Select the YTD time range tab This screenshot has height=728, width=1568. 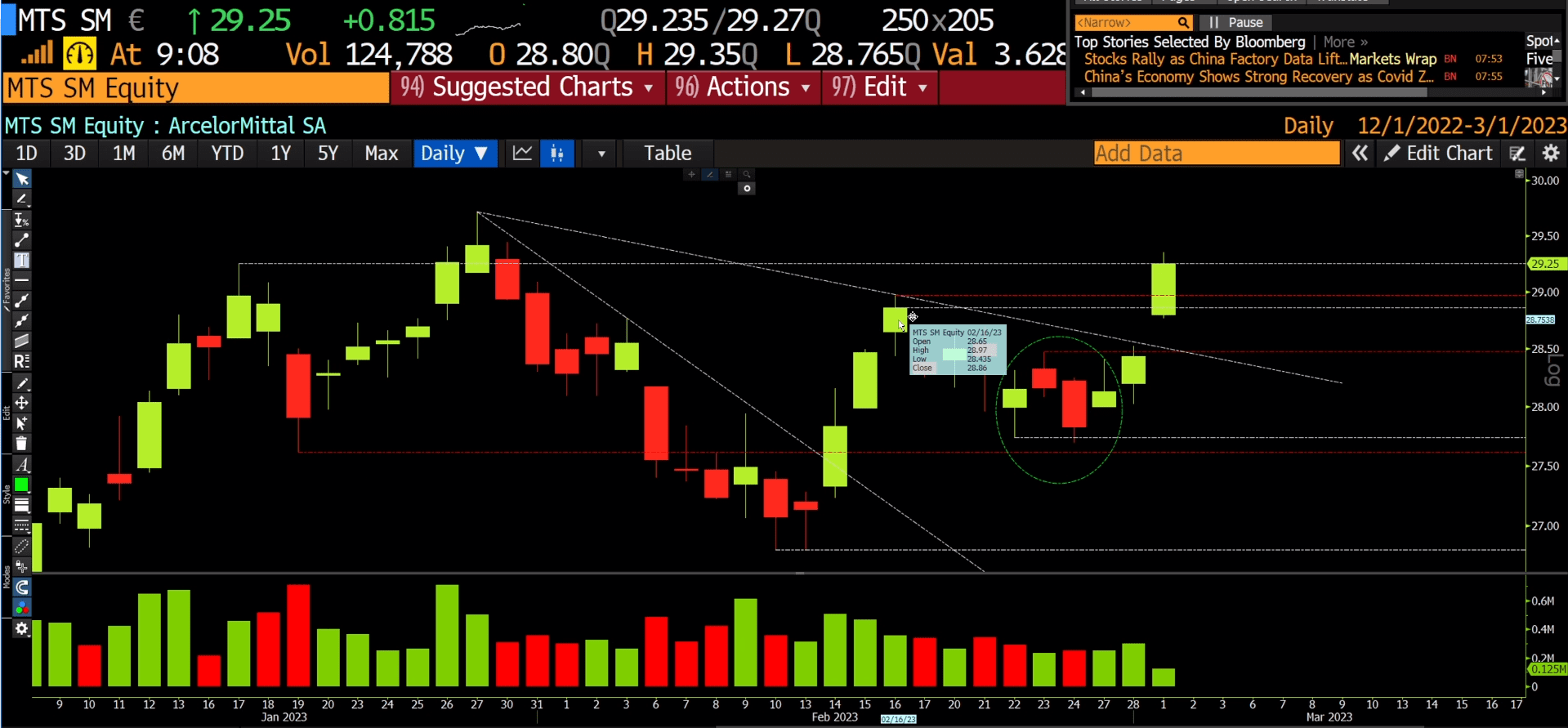tap(227, 154)
